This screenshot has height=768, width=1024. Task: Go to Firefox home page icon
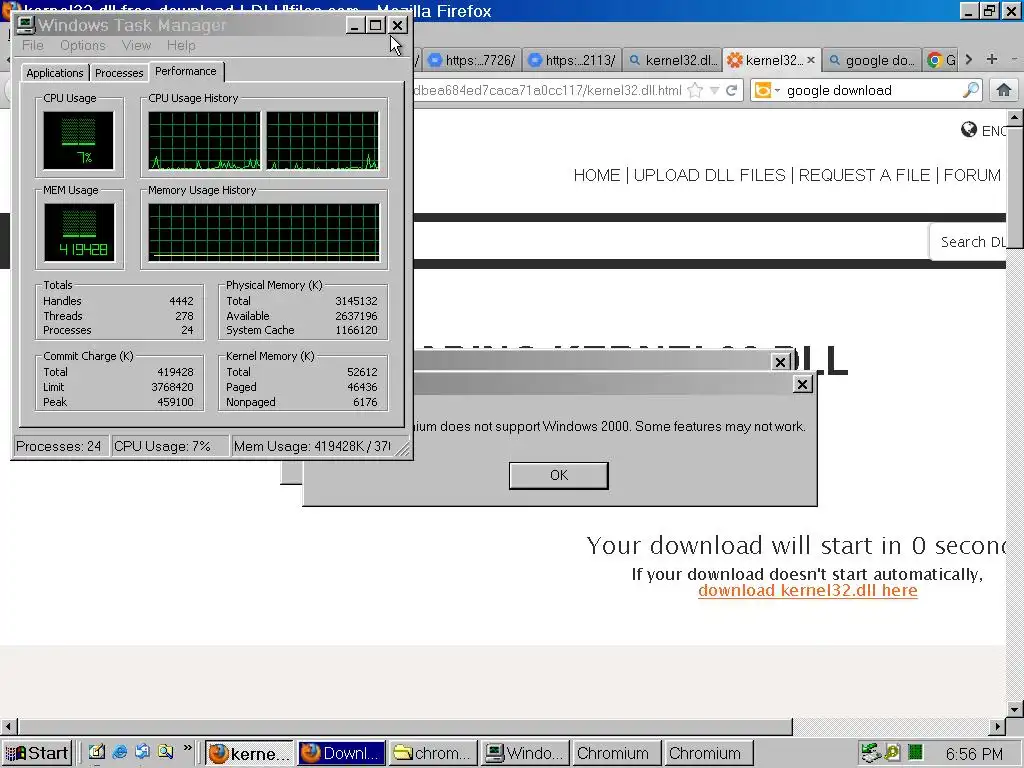(x=1004, y=90)
